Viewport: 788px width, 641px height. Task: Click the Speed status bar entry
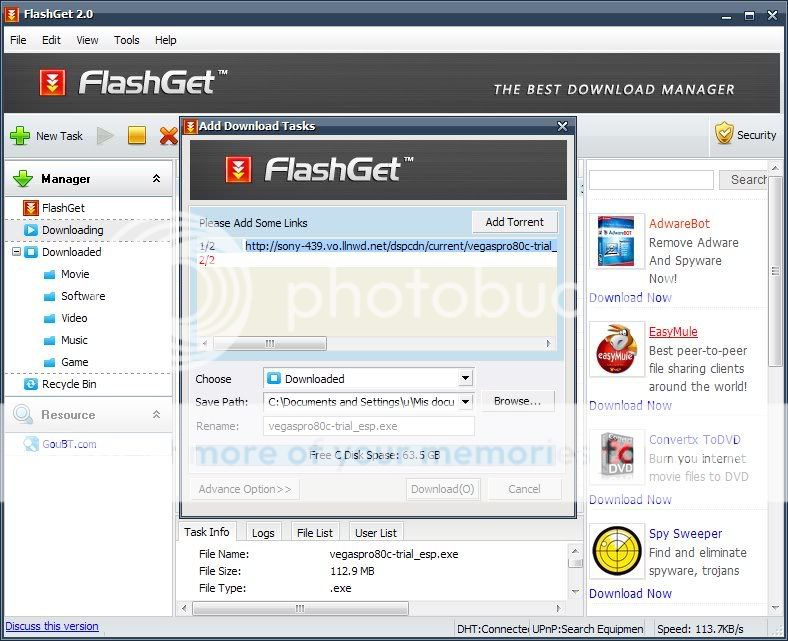click(700, 629)
